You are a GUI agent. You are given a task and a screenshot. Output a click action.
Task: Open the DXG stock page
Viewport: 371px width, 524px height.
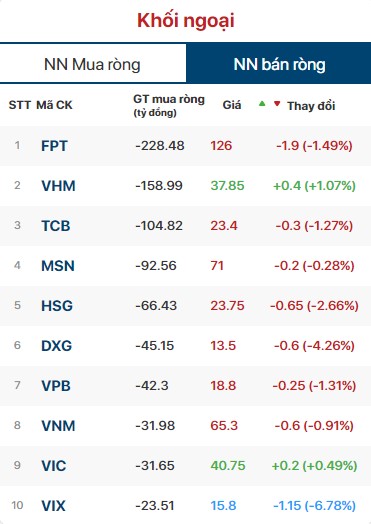(56, 346)
